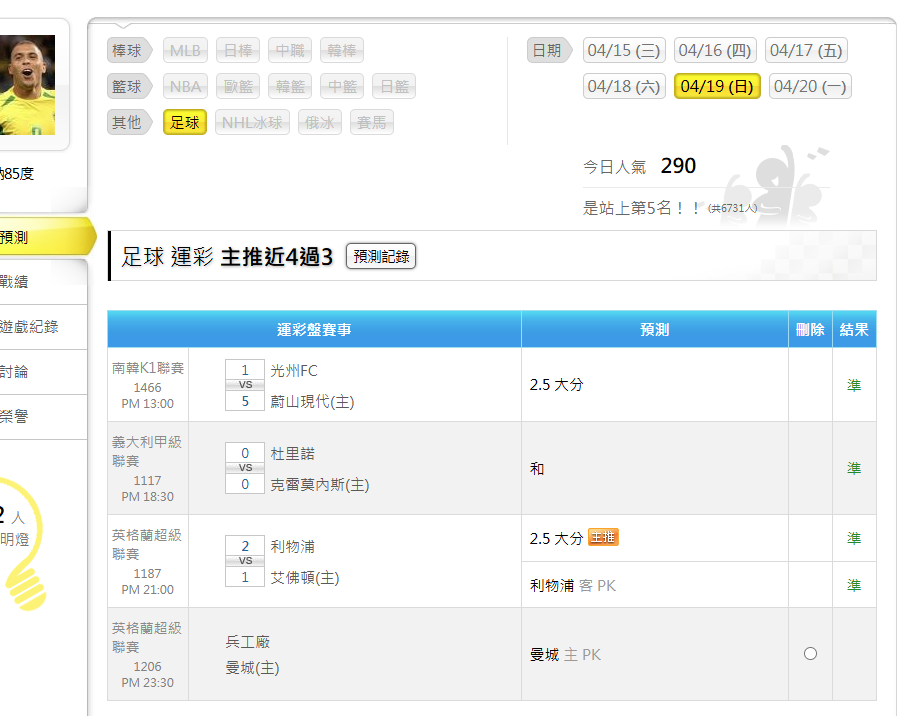Open the 戰績 sidebar item
Image resolution: width=914 pixels, height=716 pixels.
coord(44,282)
